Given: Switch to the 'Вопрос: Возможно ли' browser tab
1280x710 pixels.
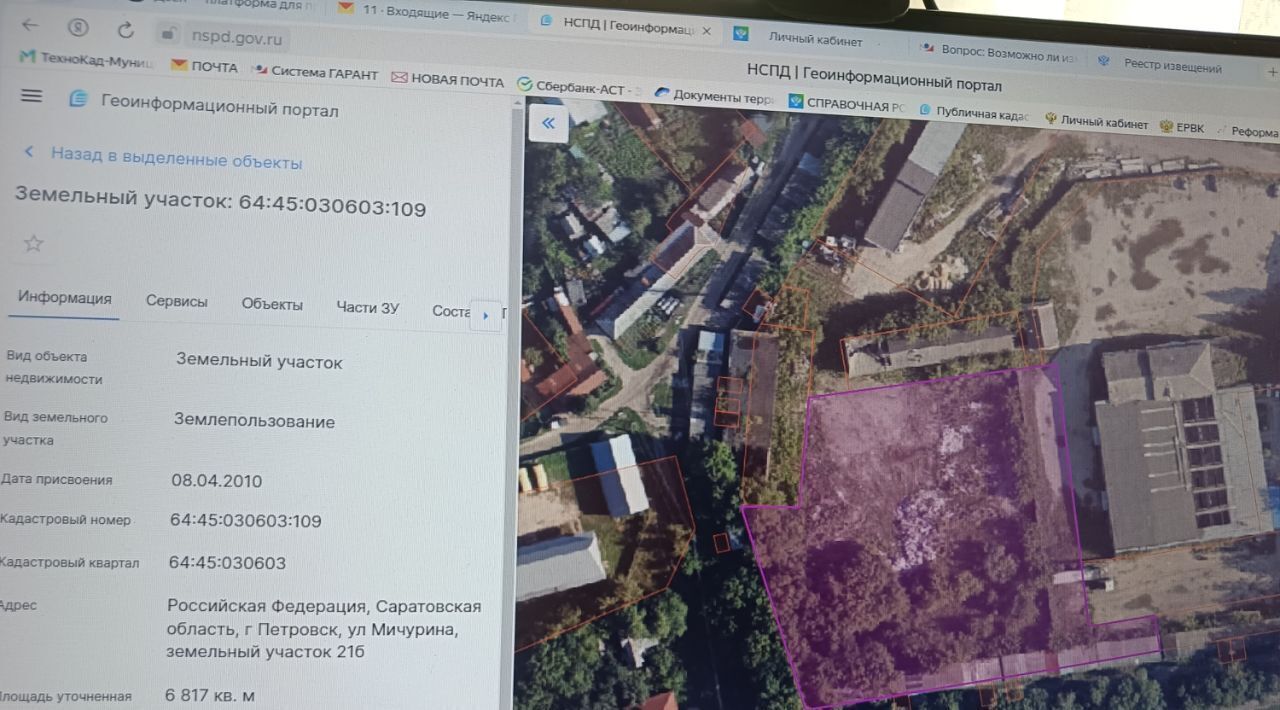Looking at the screenshot, I should click(998, 52).
